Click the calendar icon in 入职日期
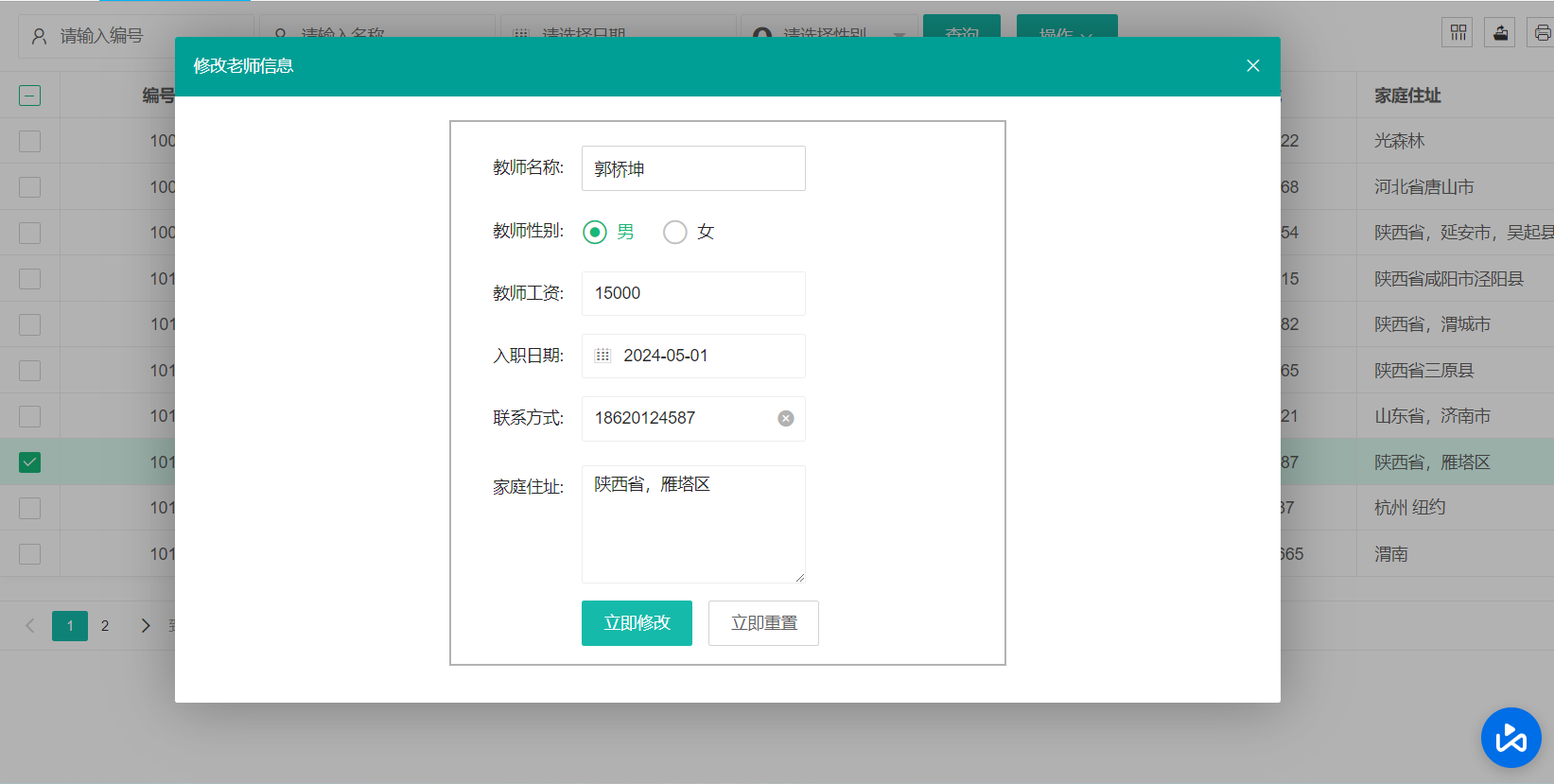 pos(602,356)
